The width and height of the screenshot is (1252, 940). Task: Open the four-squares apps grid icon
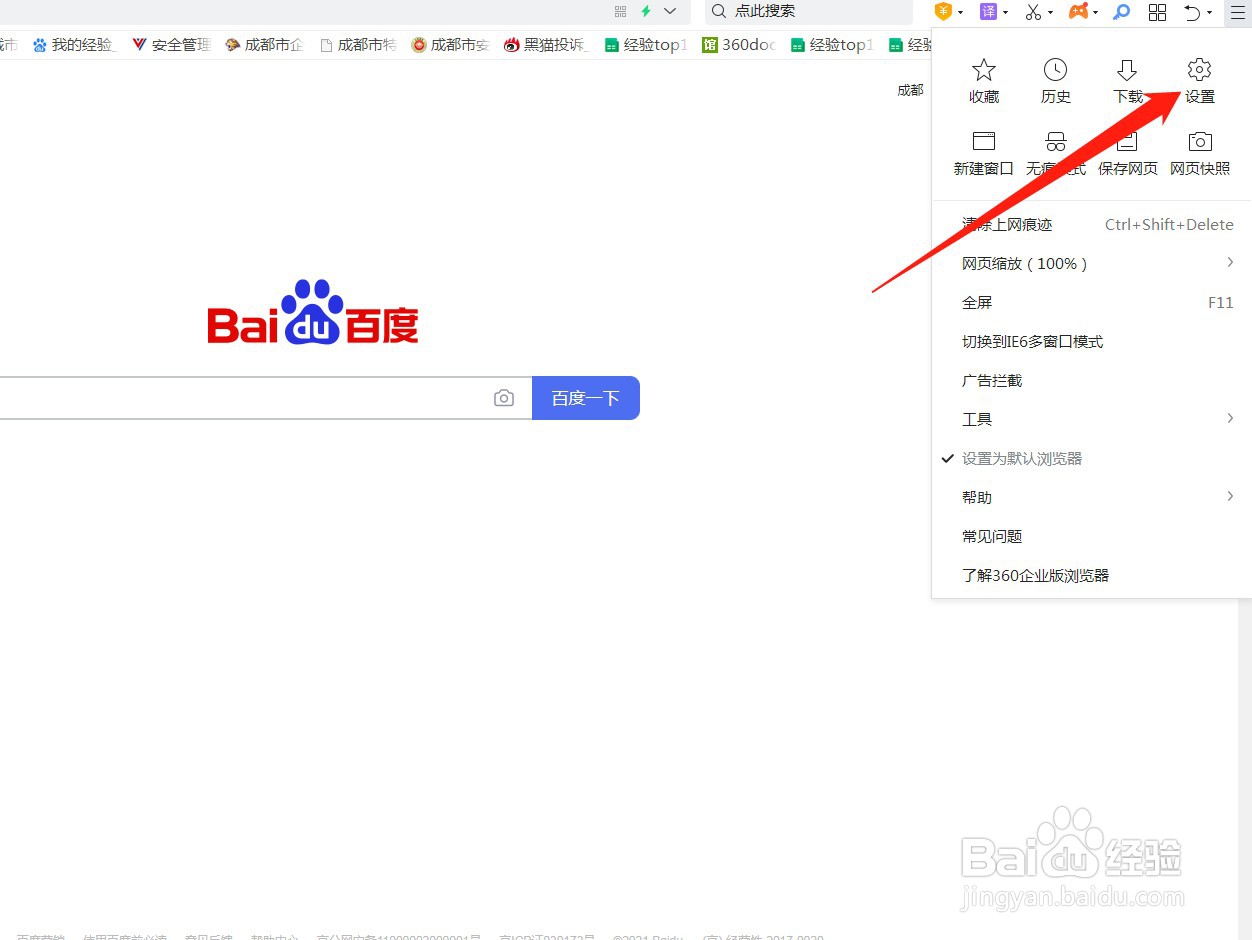point(1158,12)
